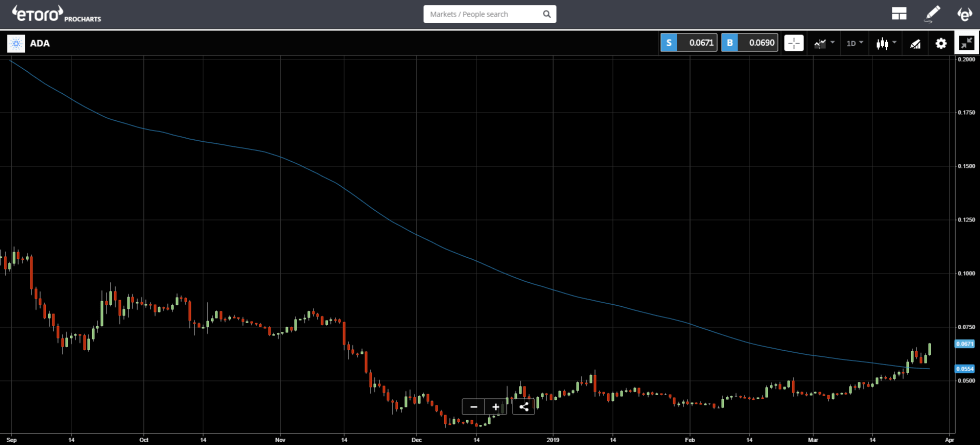
Task: Toggle the crosshair cursor mode
Action: click(x=794, y=44)
